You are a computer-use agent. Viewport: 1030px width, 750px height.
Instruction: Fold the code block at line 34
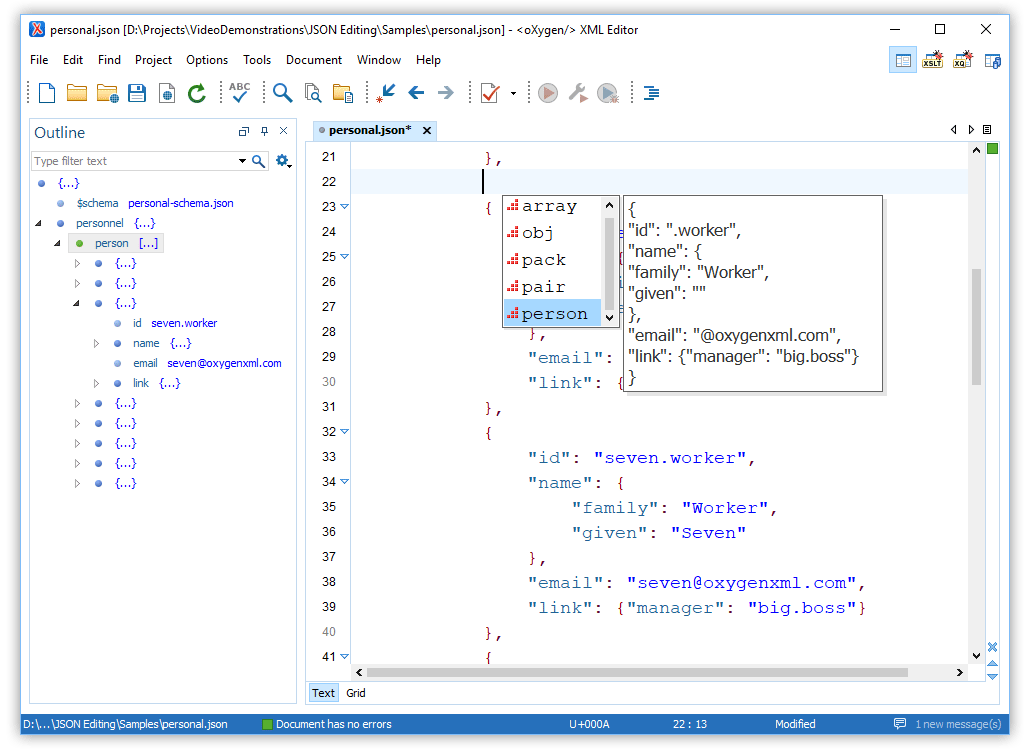click(344, 482)
